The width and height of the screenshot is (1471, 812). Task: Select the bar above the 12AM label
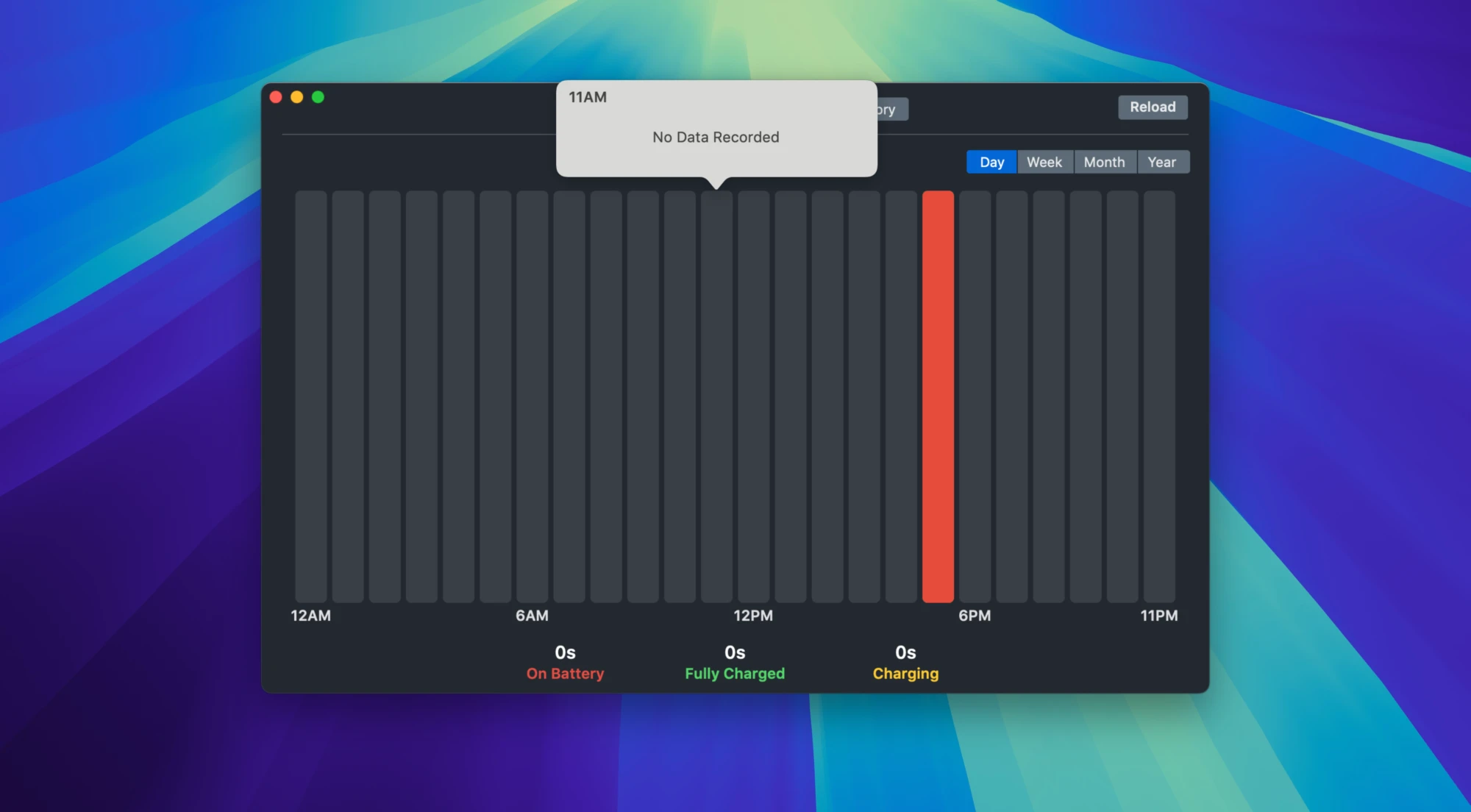pos(311,397)
